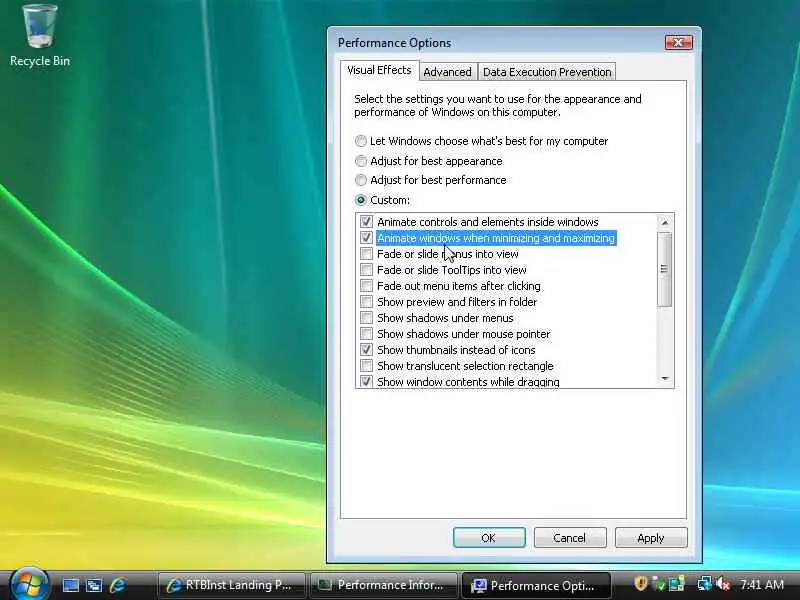Click the Apply button
This screenshot has height=600, width=800.
click(651, 538)
